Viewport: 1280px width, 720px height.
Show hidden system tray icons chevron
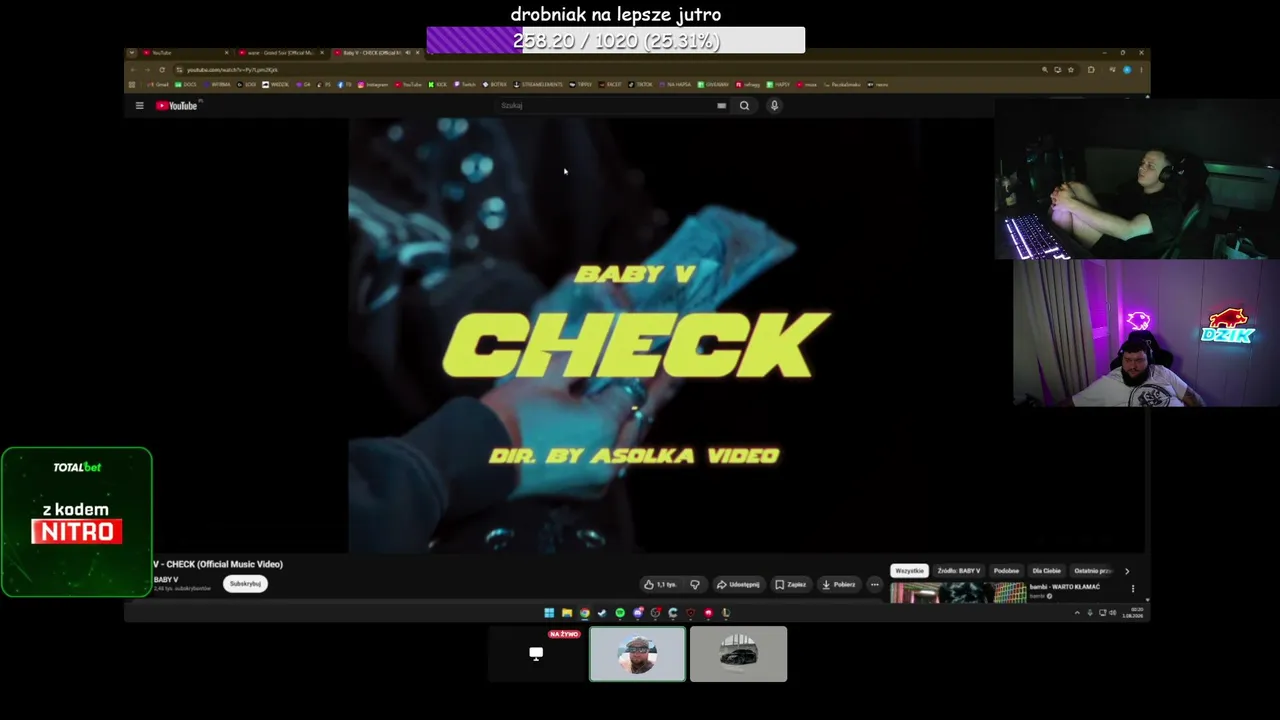(1077, 613)
